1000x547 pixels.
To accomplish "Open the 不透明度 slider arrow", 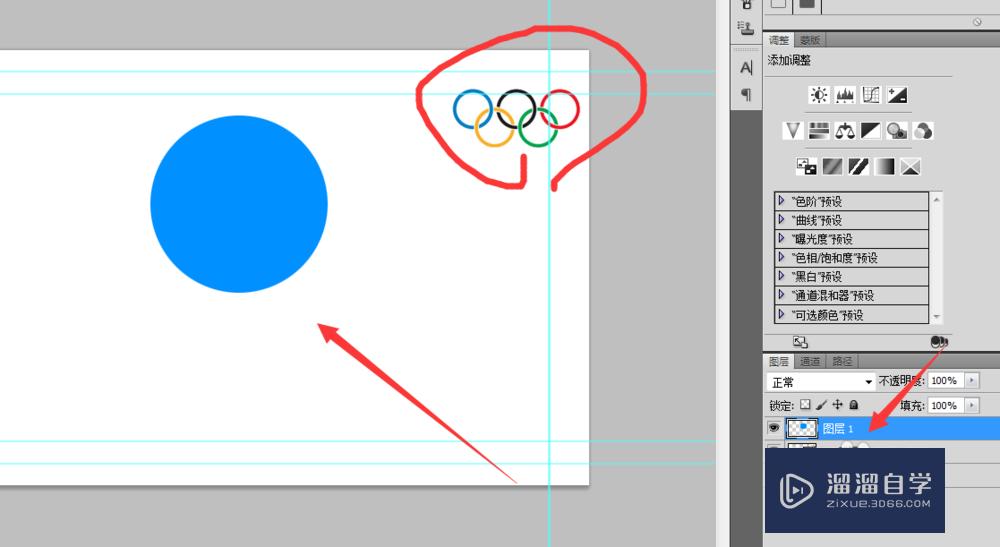I will [972, 381].
